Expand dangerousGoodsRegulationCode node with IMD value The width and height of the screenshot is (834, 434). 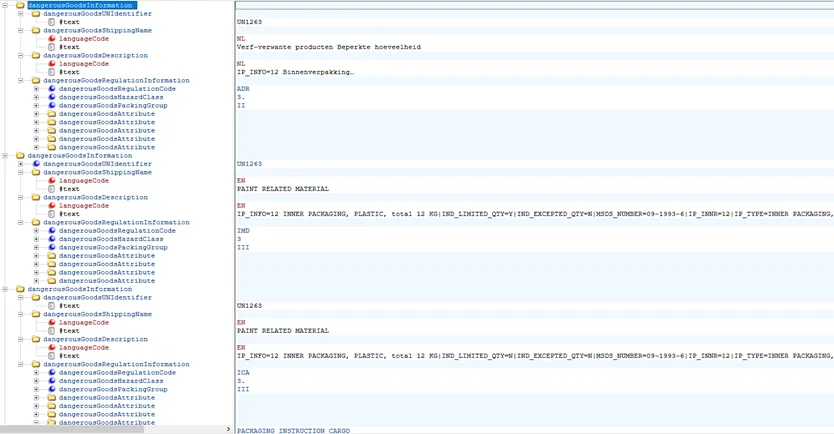37,231
